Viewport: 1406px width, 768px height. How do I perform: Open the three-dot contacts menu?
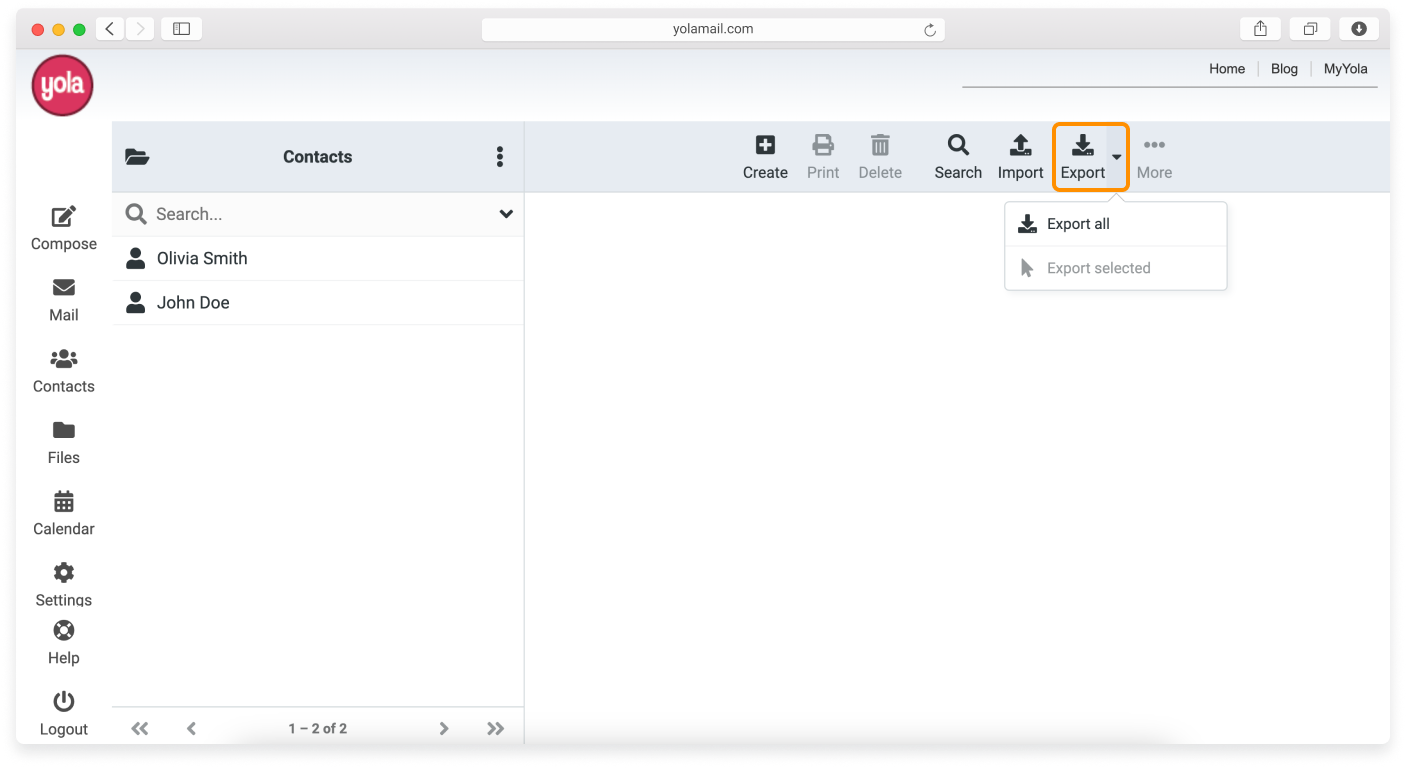click(x=499, y=156)
